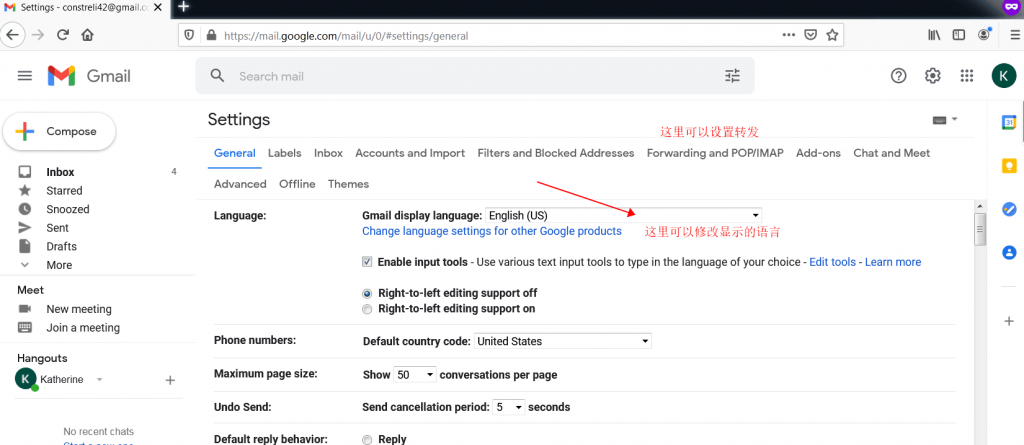Select Reply default behavior radio
Image resolution: width=1024 pixels, height=445 pixels.
tap(367, 439)
